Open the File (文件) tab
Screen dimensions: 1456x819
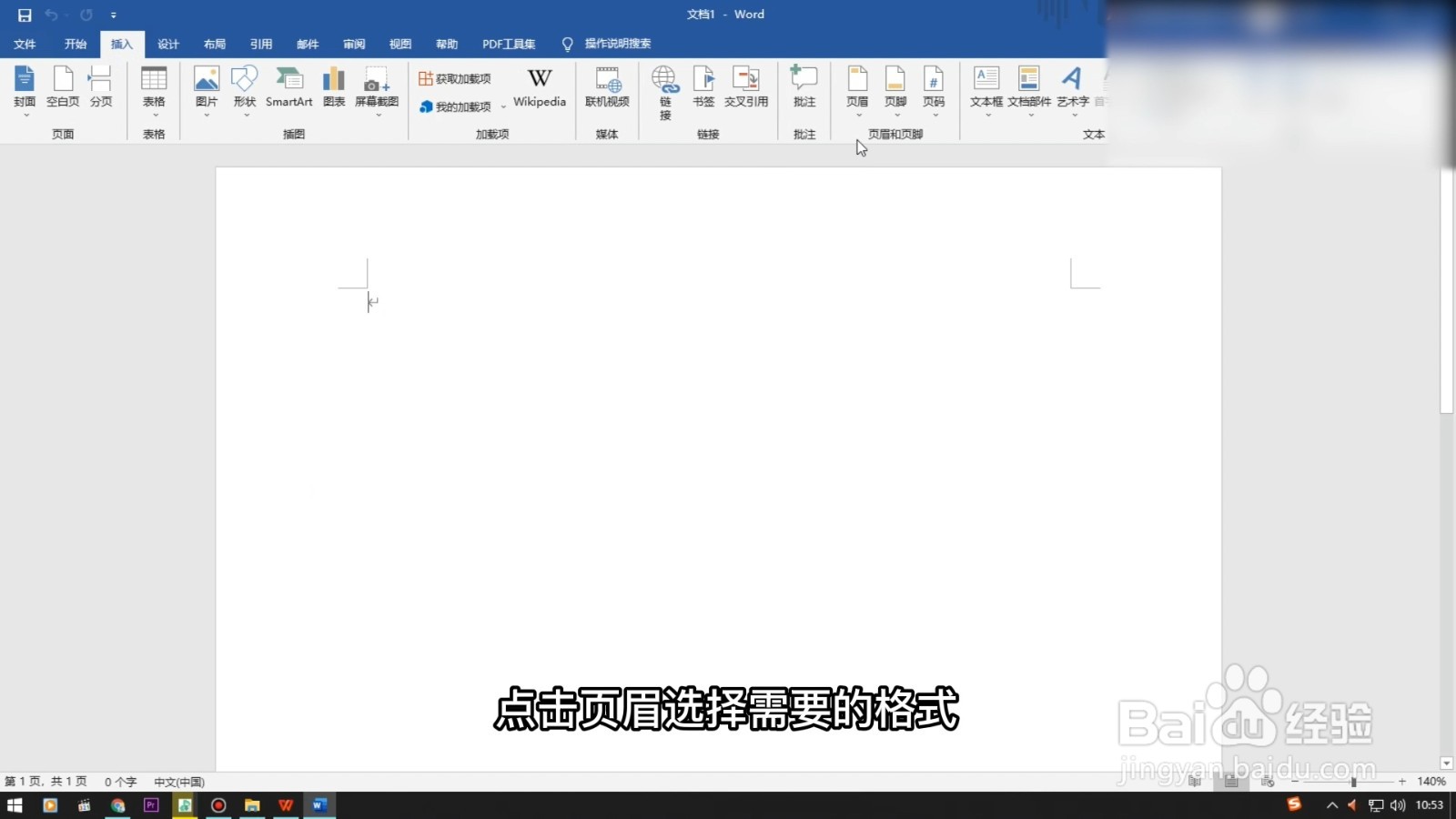click(x=25, y=44)
